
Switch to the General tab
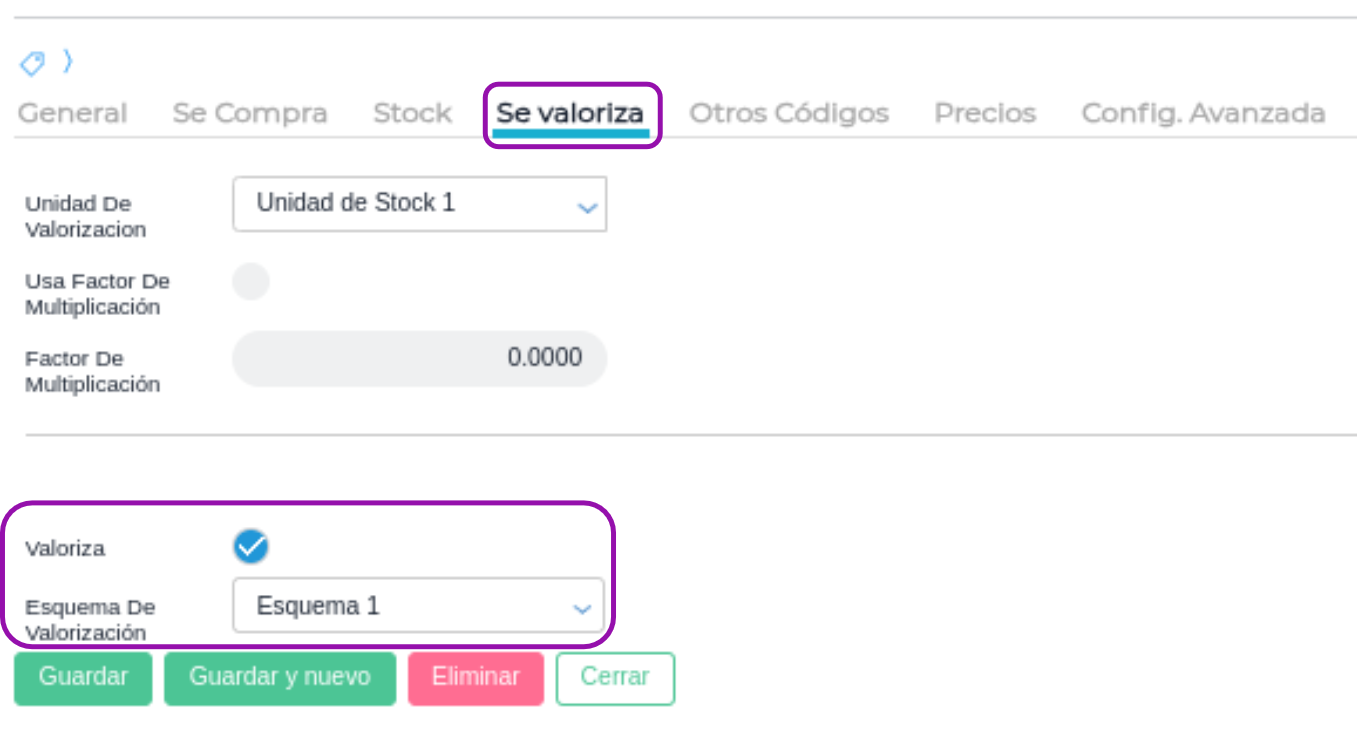72,114
